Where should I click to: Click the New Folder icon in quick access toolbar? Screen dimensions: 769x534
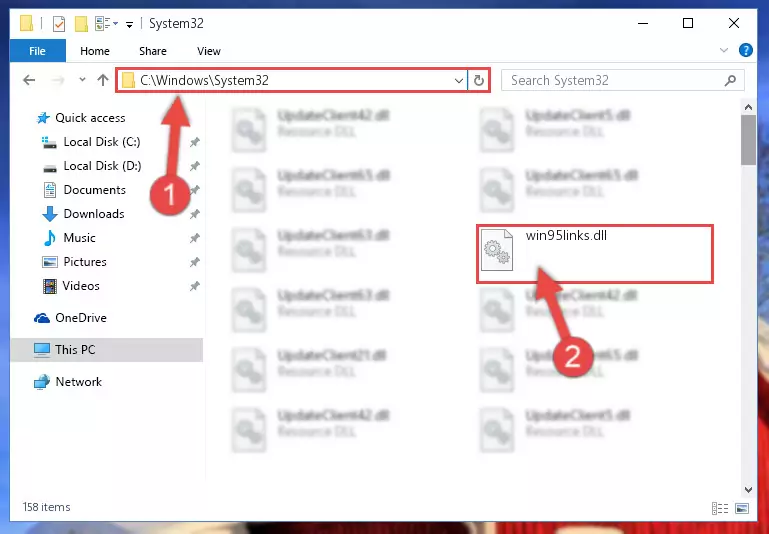81,23
